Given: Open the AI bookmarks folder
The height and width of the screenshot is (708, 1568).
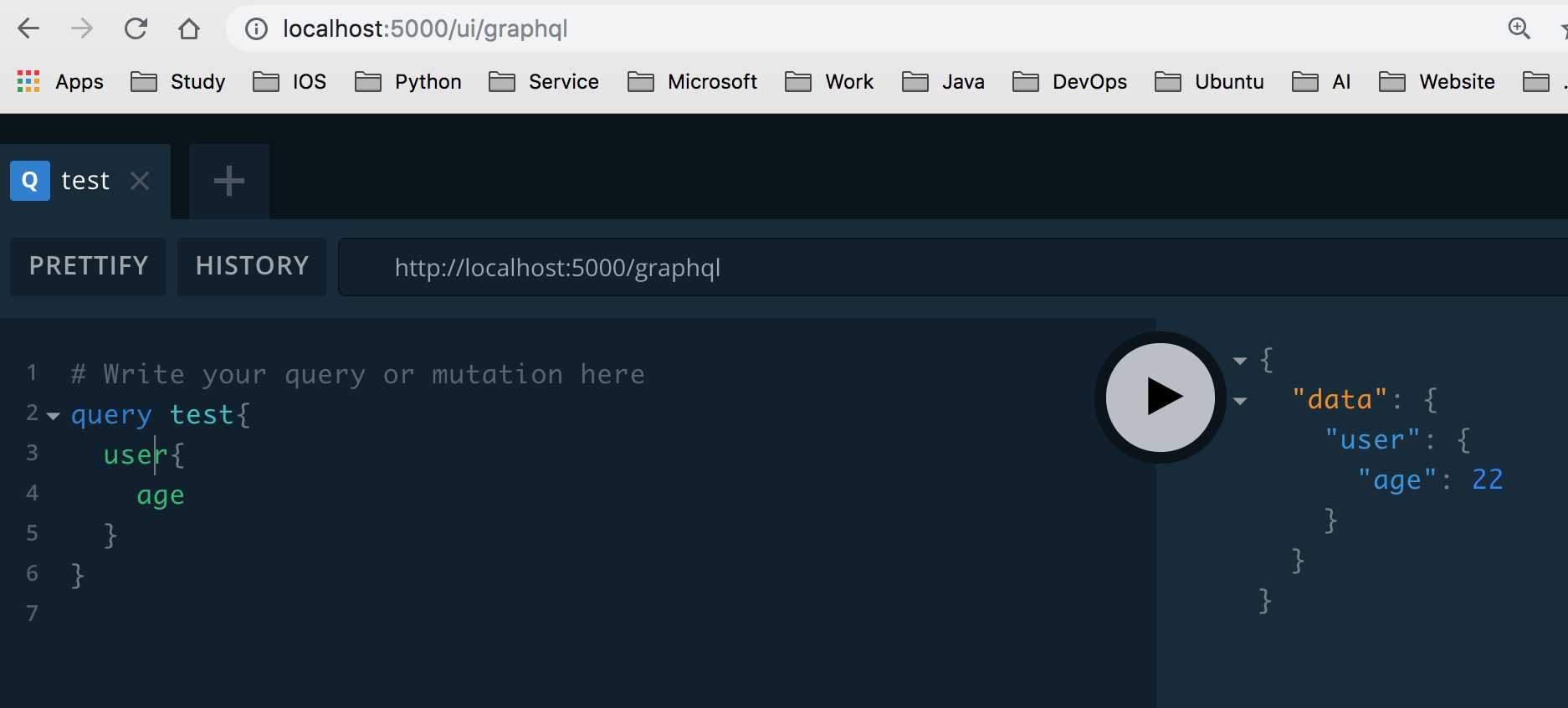Looking at the screenshot, I should 1322,81.
